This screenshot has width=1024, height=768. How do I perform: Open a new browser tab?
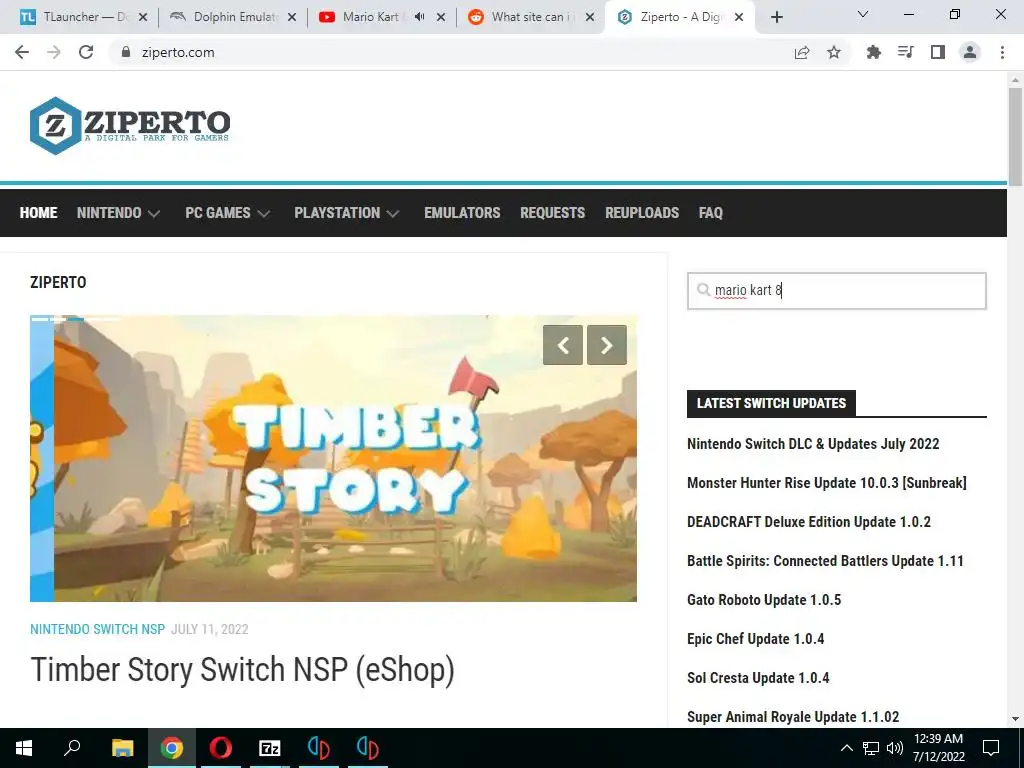[776, 17]
